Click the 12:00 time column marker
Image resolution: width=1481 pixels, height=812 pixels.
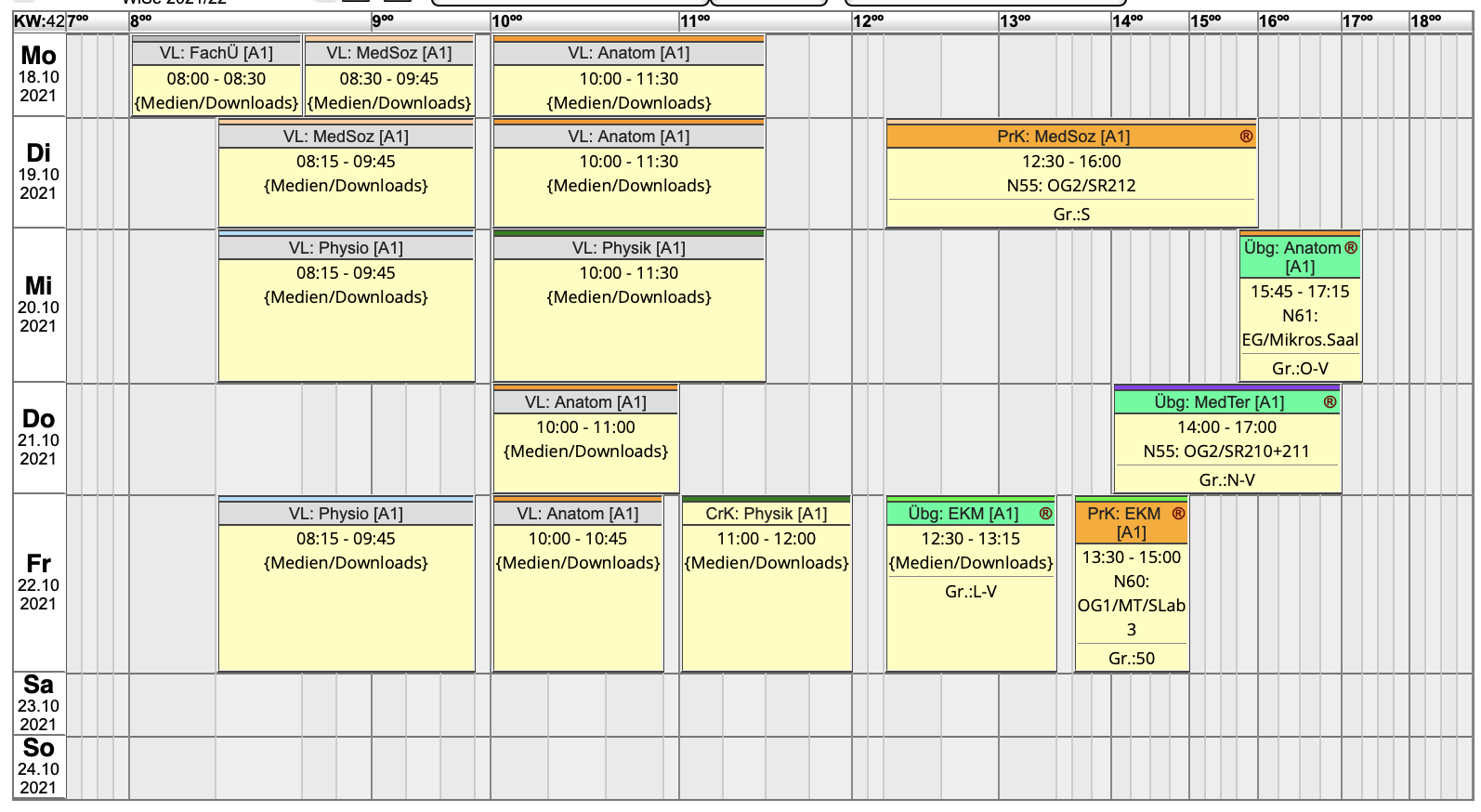(x=869, y=21)
